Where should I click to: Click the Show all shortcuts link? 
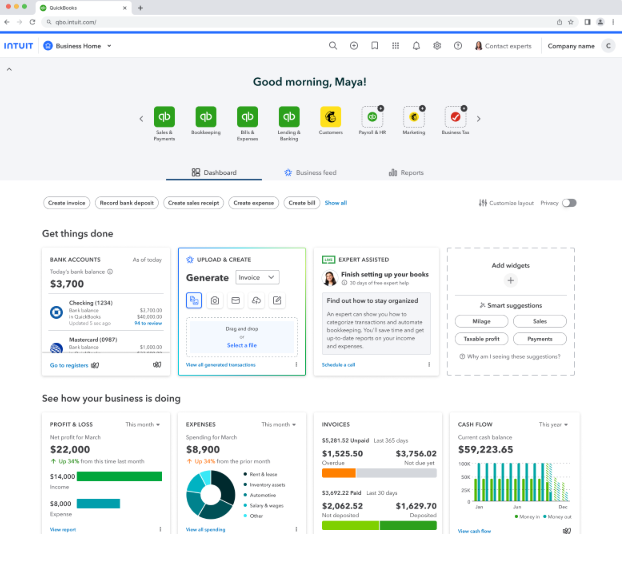pyautogui.click(x=336, y=203)
